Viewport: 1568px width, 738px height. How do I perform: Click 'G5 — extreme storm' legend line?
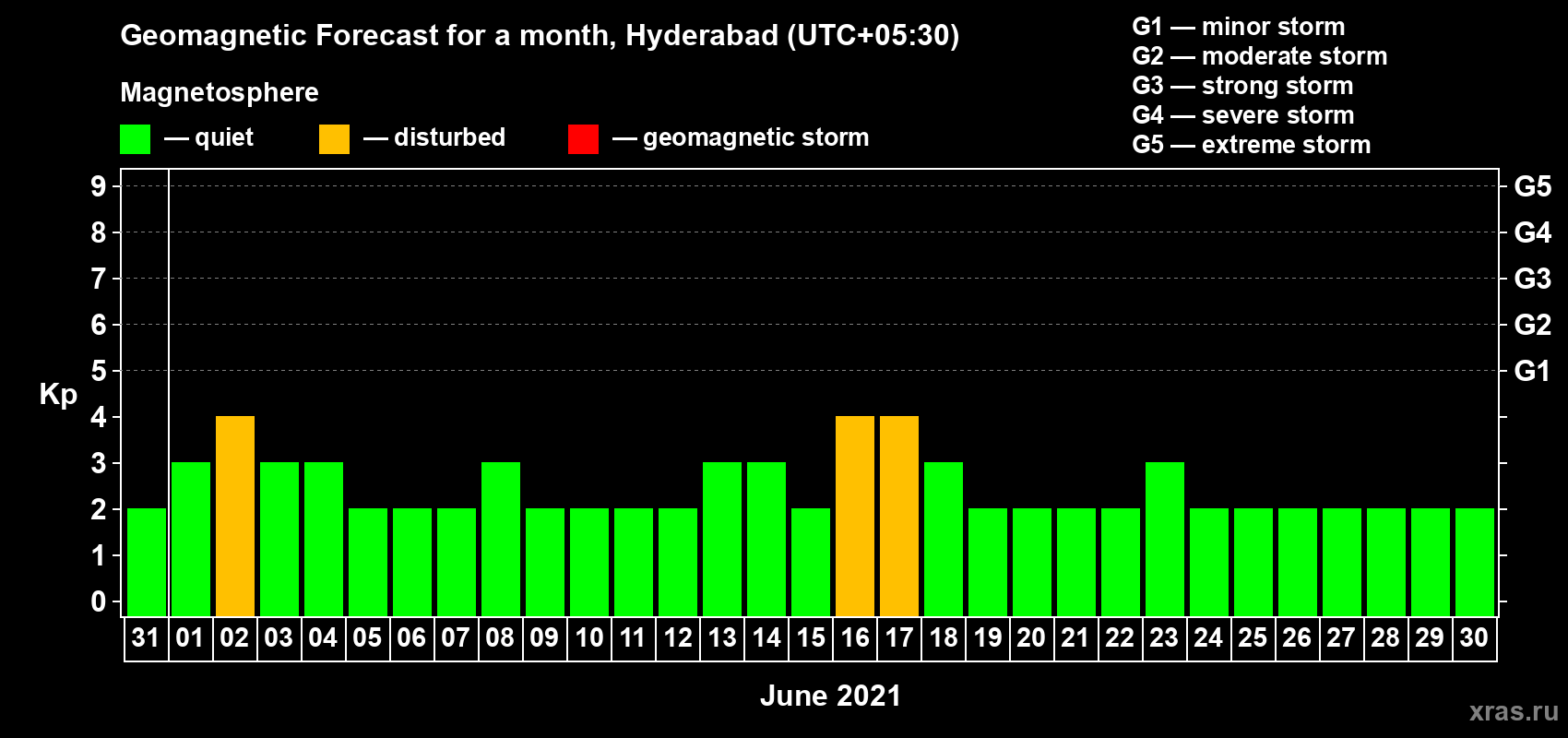click(x=1252, y=145)
